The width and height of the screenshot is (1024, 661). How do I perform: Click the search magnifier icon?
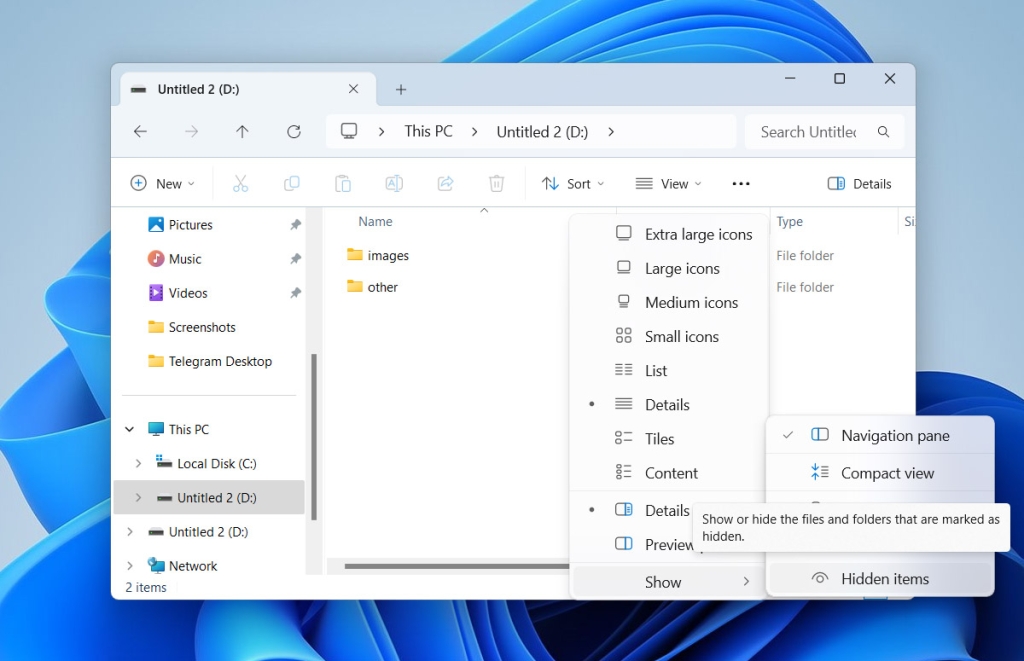[883, 131]
